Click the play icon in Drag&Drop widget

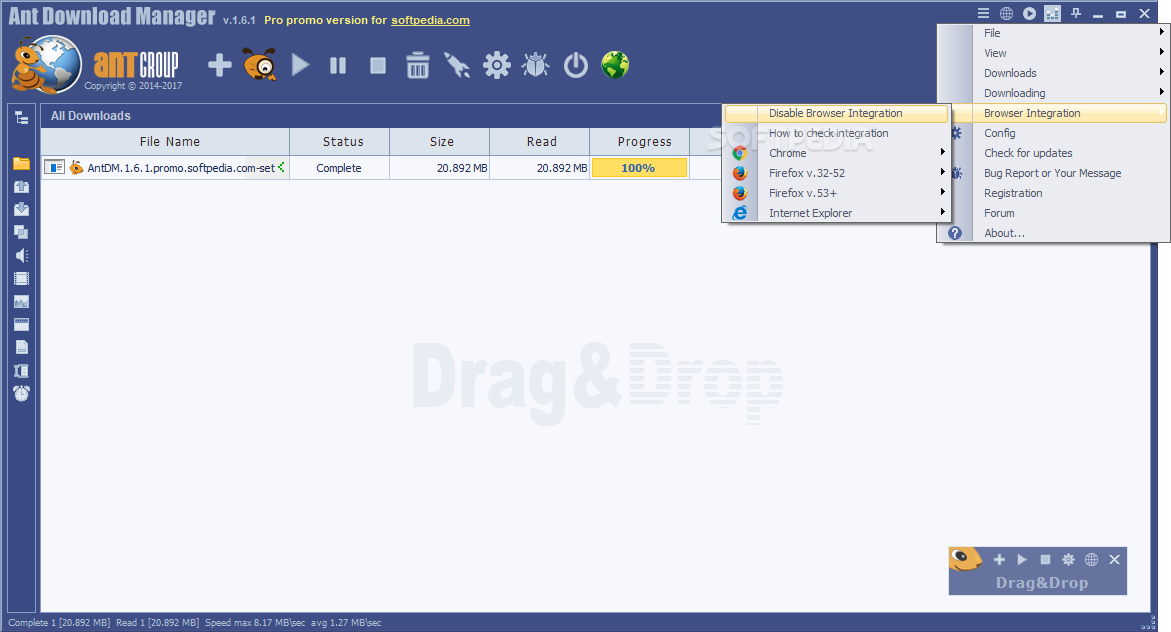point(1022,560)
